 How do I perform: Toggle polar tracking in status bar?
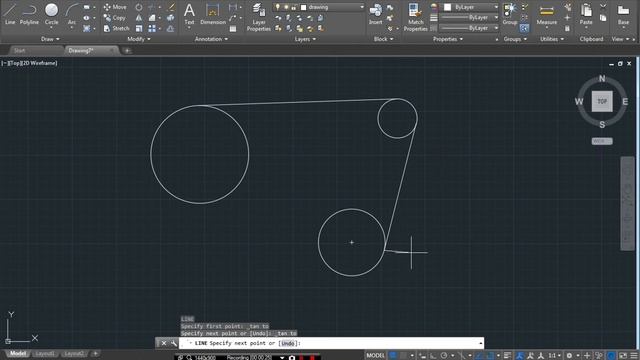[x=444, y=356]
